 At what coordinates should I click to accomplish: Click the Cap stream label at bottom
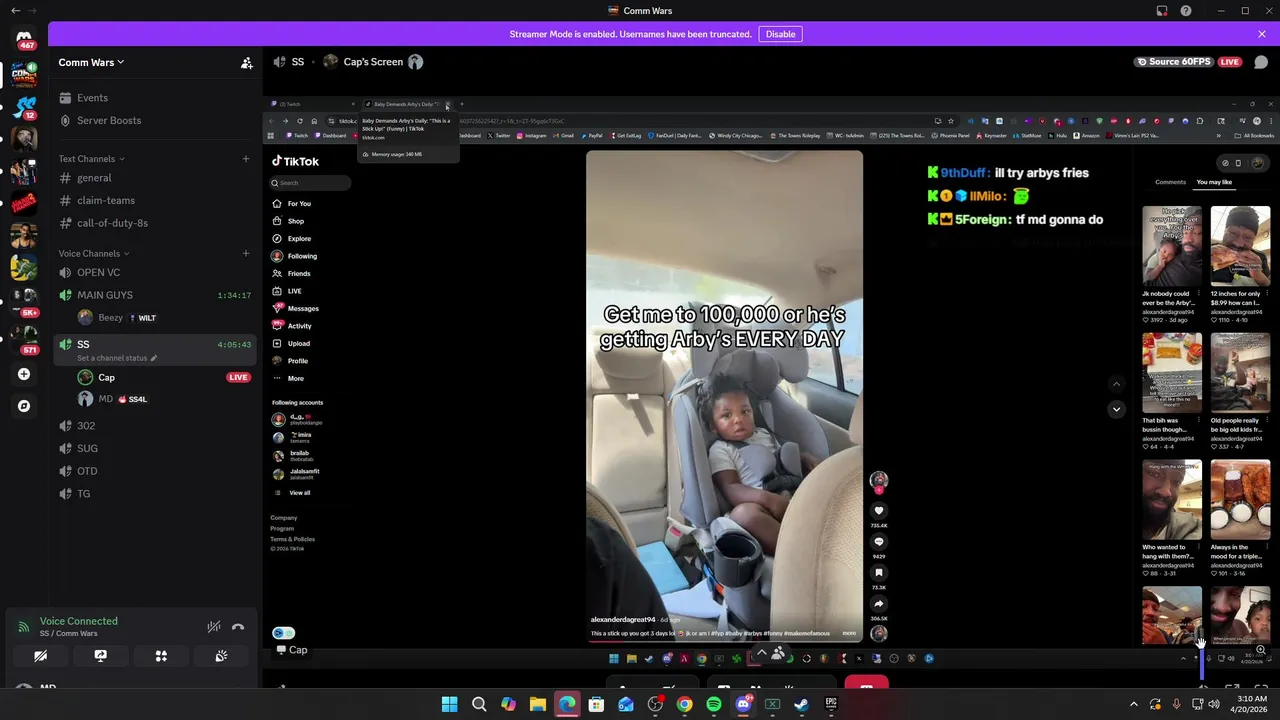click(x=292, y=650)
